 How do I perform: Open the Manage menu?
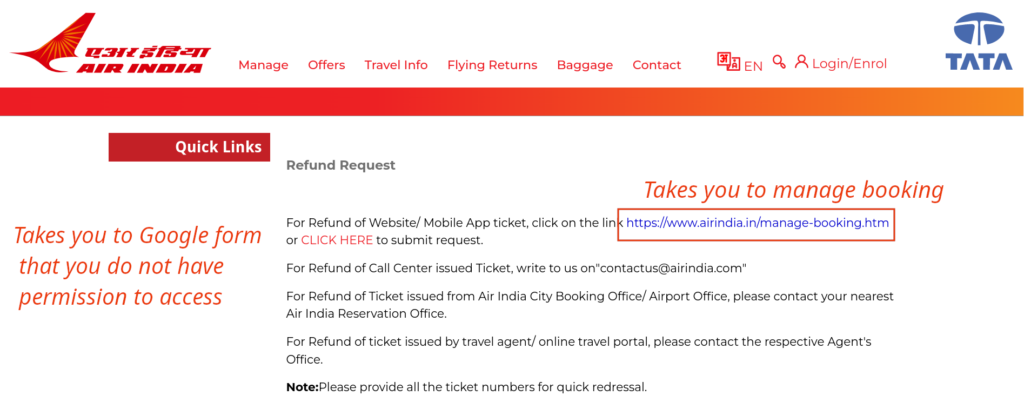(x=263, y=65)
